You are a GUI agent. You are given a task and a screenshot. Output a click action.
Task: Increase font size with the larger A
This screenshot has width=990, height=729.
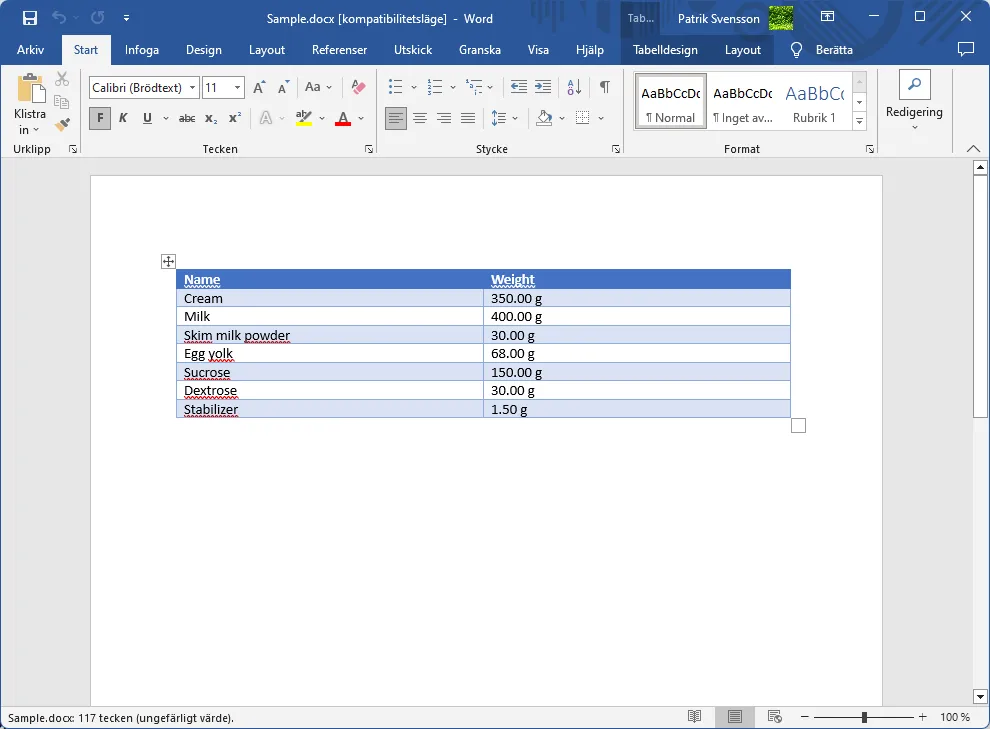click(259, 87)
